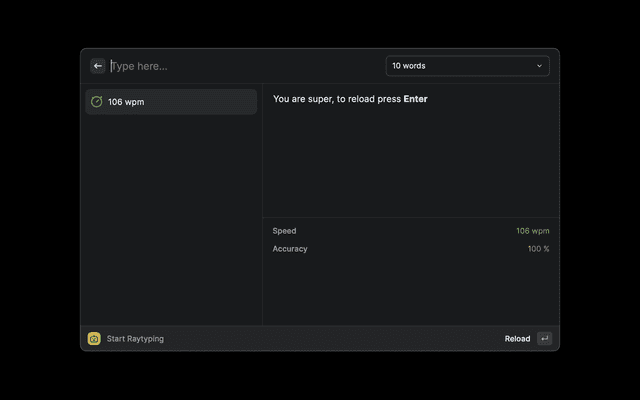Click the yellow Raytyping extension icon
Screen dimensions: 640x400
click(94, 339)
